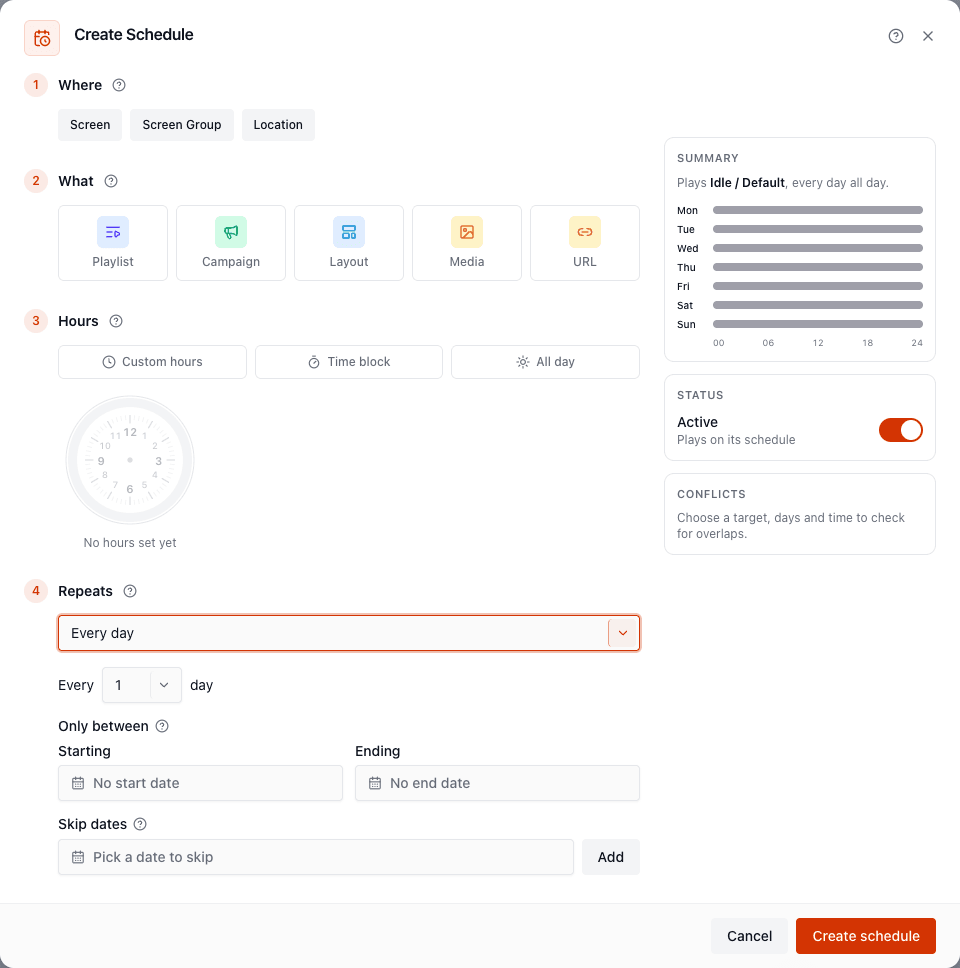Click the Sun bar in summary timeline

click(x=817, y=324)
